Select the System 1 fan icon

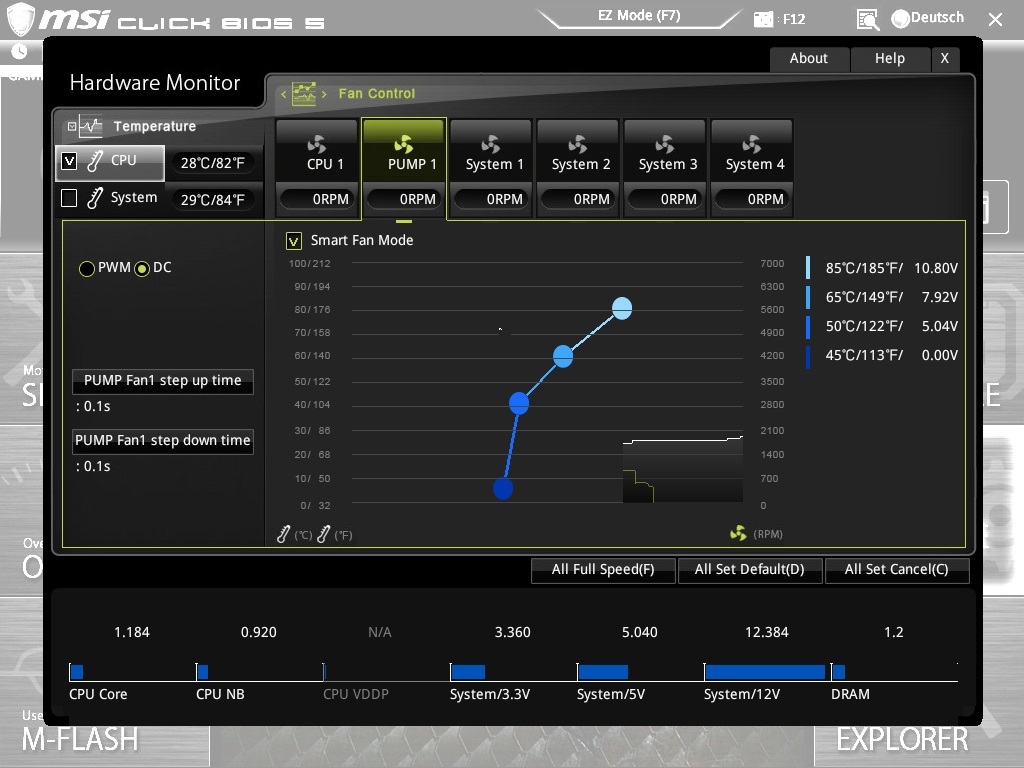(x=491, y=144)
